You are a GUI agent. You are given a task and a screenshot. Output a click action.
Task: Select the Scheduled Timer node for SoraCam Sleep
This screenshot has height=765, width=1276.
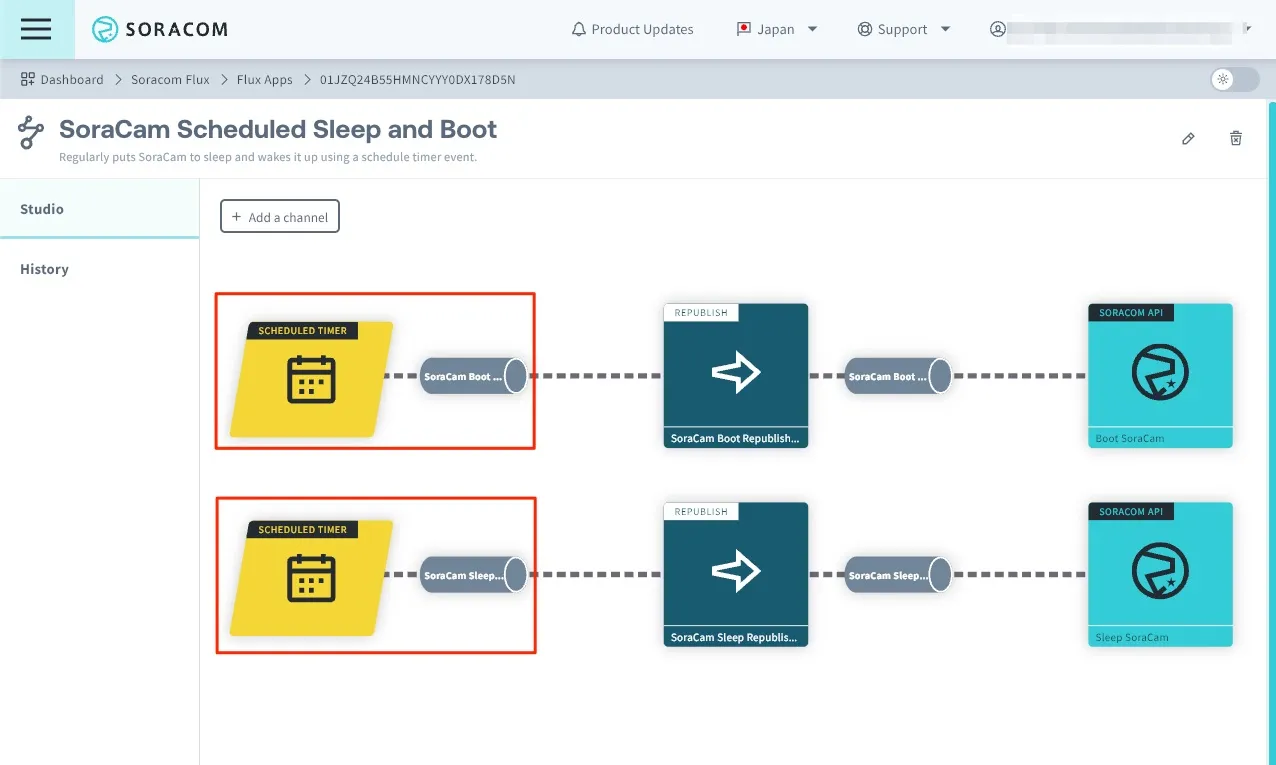point(311,578)
